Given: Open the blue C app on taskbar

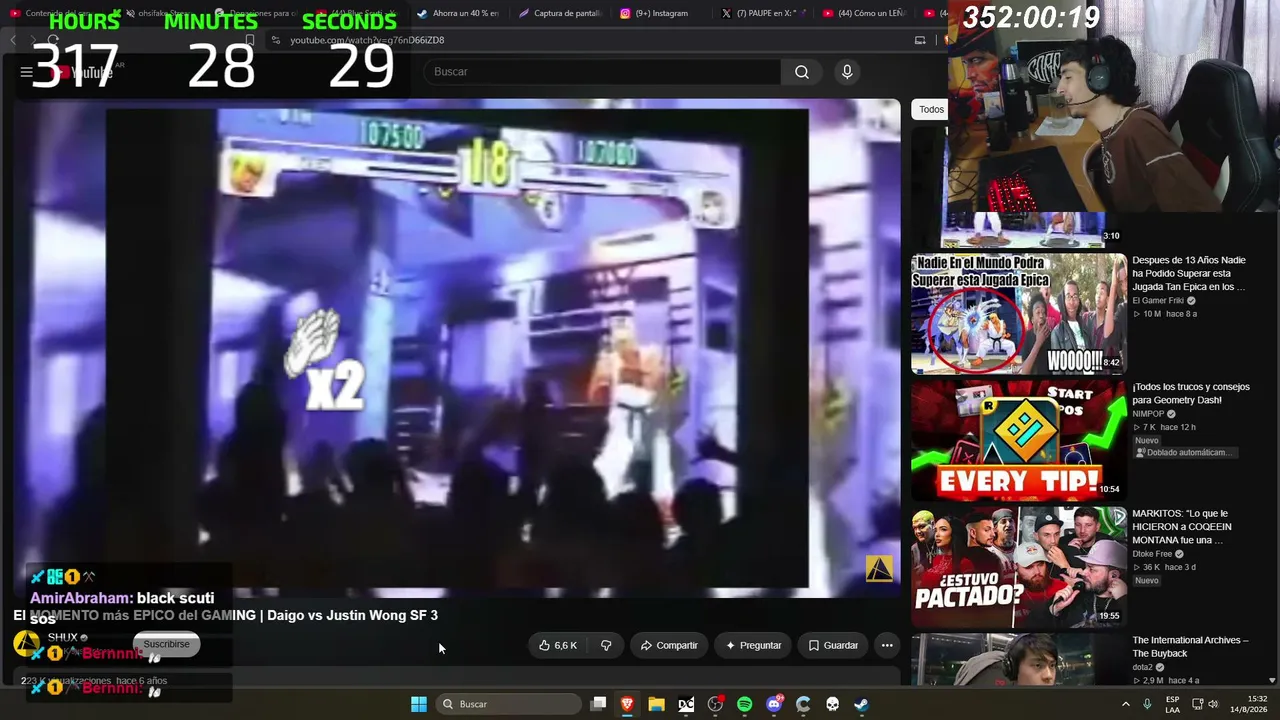Looking at the screenshot, I should 803,704.
